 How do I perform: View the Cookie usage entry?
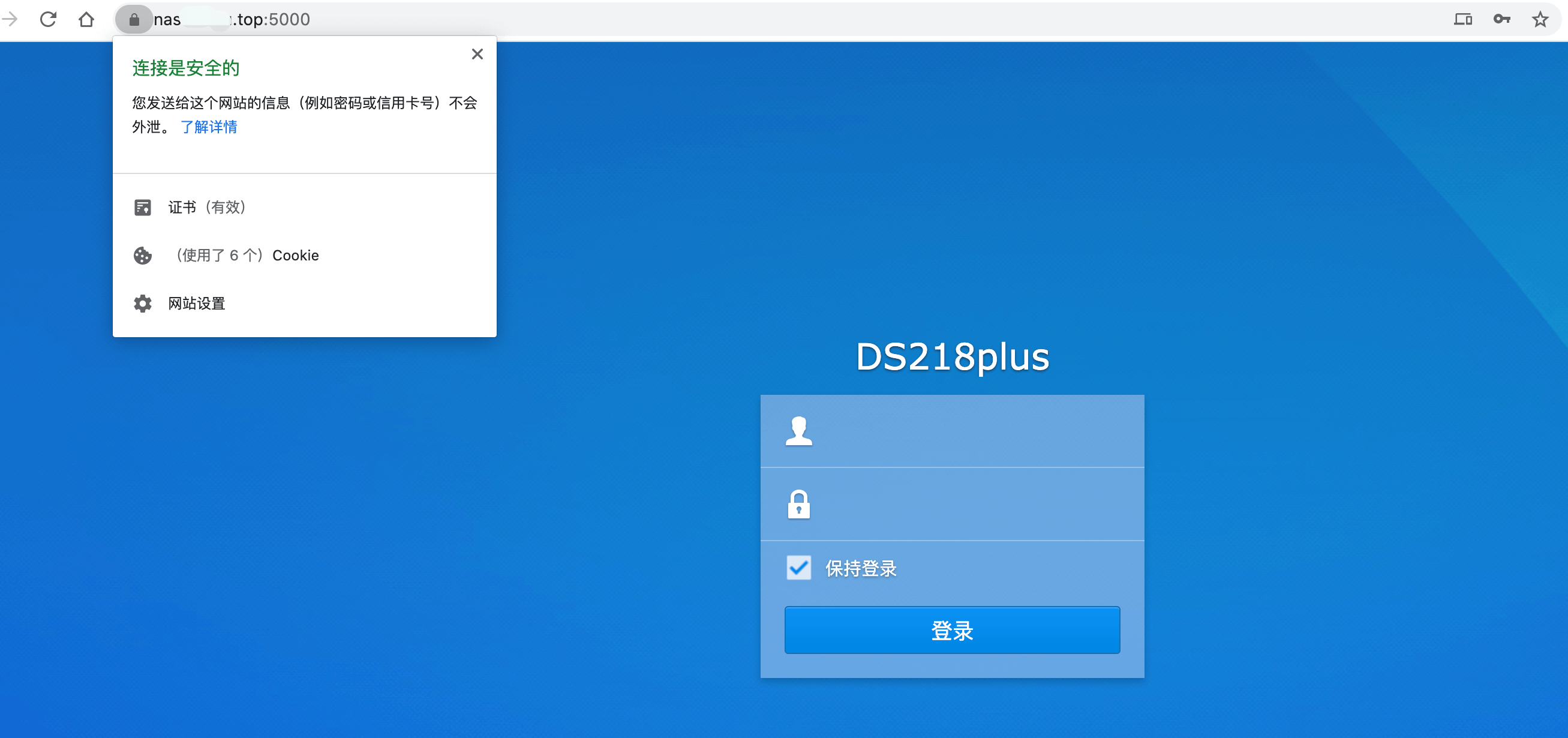point(304,256)
